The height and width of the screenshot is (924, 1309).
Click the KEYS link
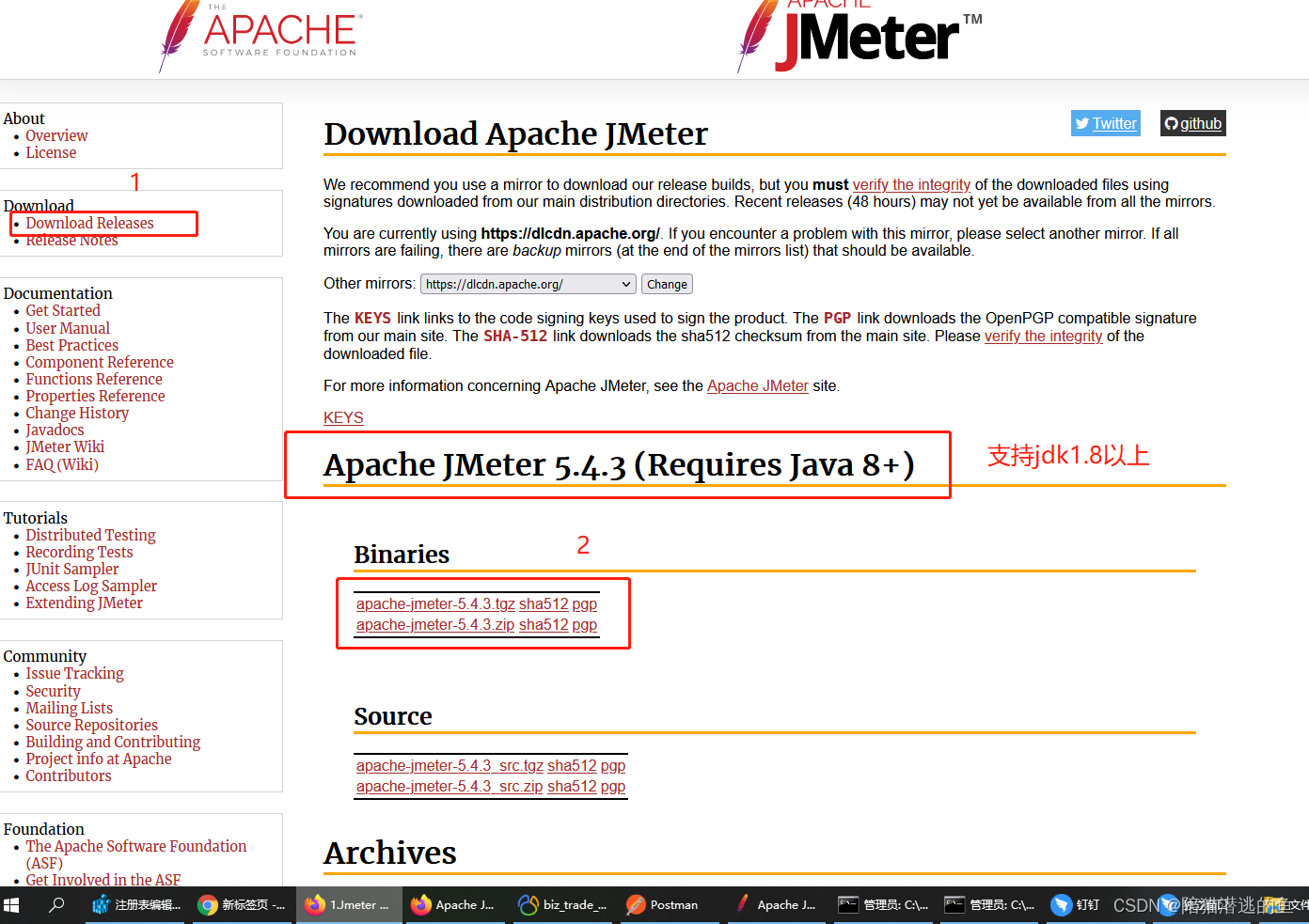pyautogui.click(x=343, y=417)
